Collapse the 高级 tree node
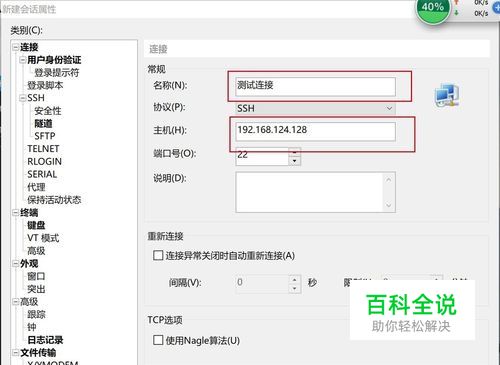This screenshot has width=500, height=365. [x=15, y=302]
